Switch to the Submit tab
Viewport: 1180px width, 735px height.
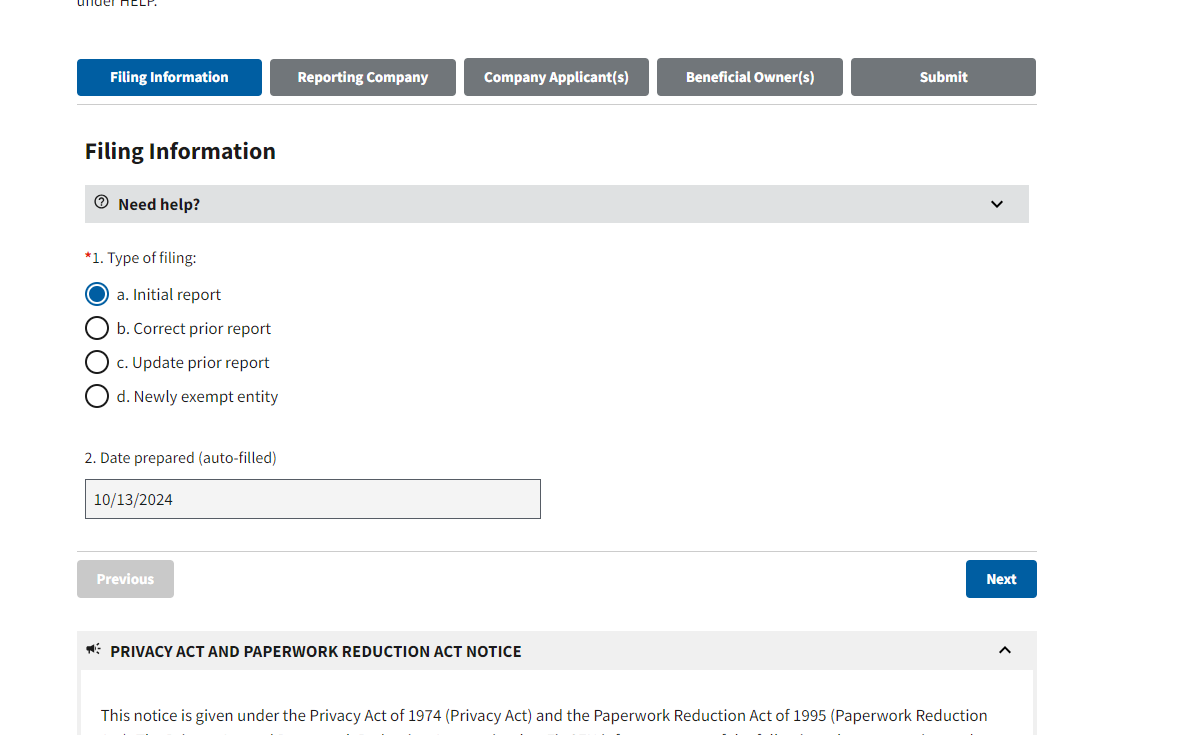point(942,77)
